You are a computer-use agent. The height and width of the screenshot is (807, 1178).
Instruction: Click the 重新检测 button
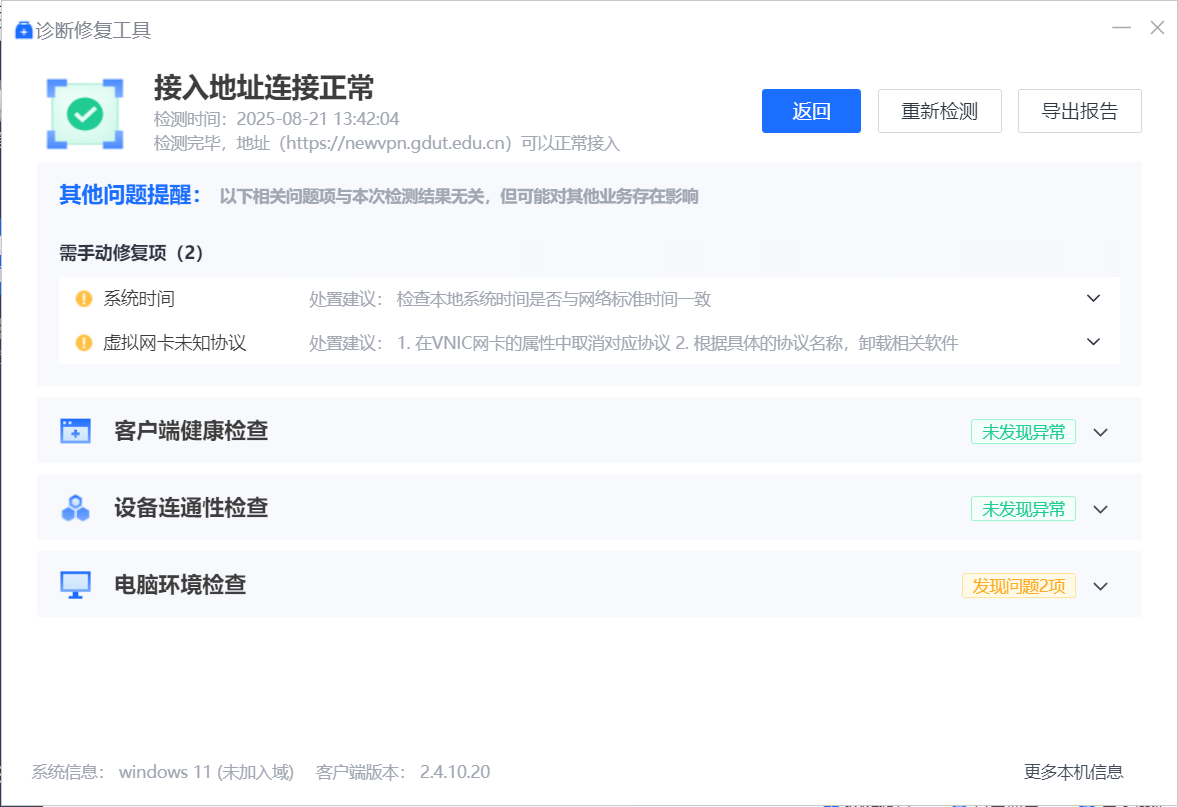939,111
